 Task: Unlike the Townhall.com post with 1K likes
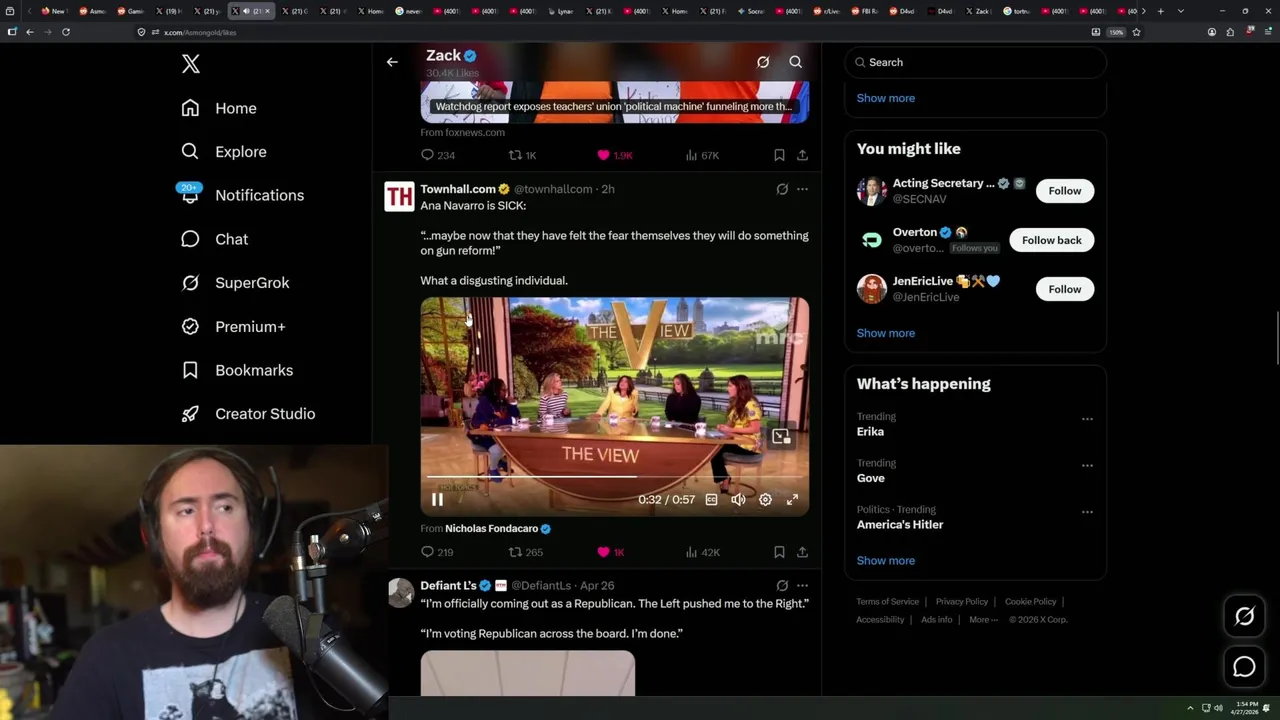[610, 552]
